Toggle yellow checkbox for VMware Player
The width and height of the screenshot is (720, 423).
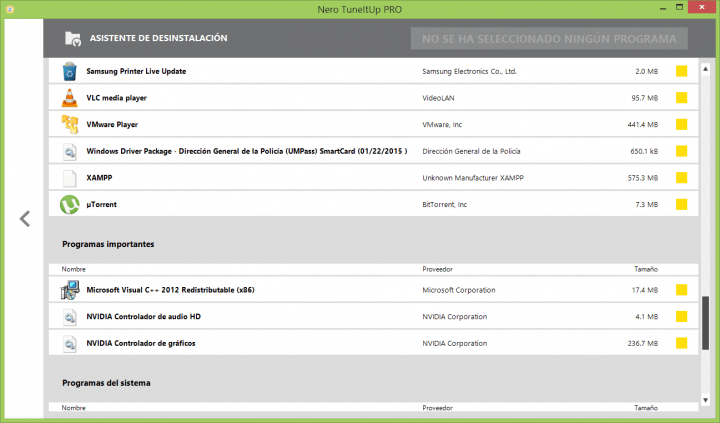(681, 124)
